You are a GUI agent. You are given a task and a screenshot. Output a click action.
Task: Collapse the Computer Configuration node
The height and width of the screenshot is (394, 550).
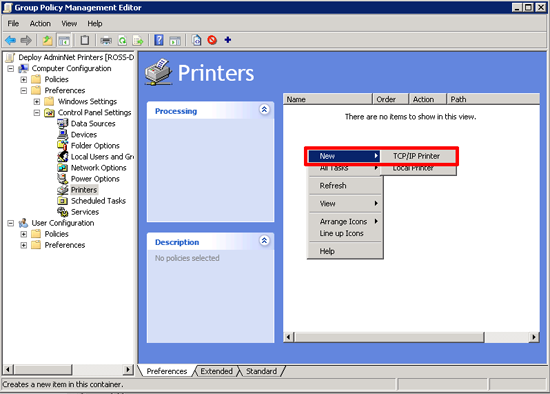(11, 68)
